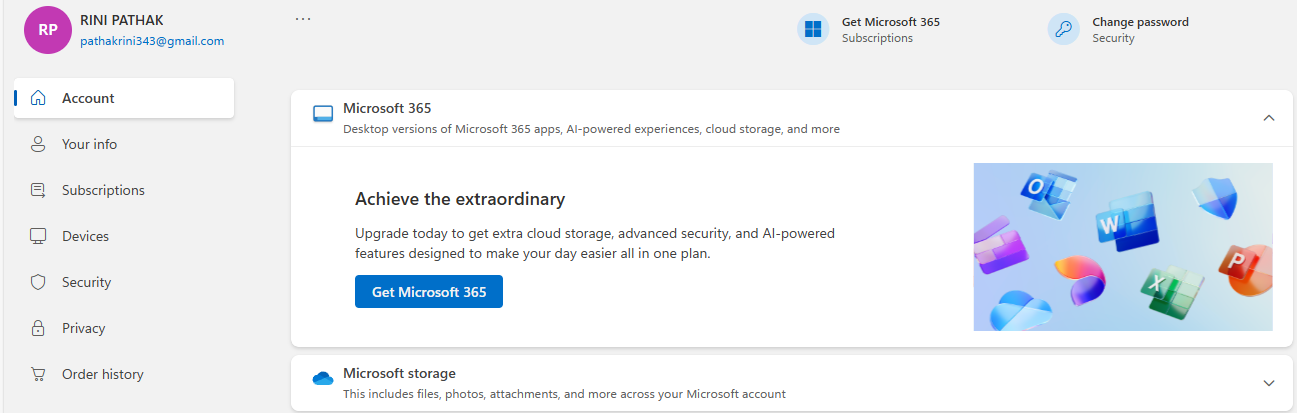Open the Your info menu item
Screen dimensions: 1297x413
tap(89, 144)
